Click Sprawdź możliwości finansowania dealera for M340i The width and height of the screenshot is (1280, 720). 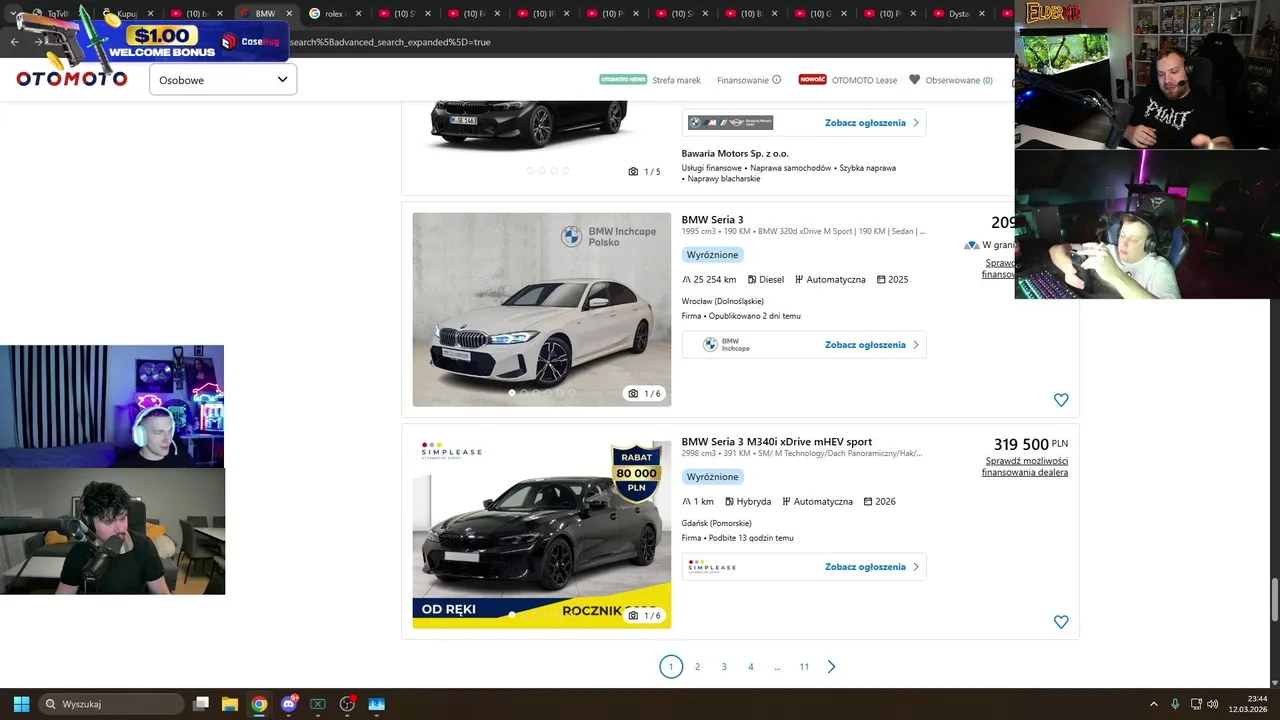(1025, 466)
